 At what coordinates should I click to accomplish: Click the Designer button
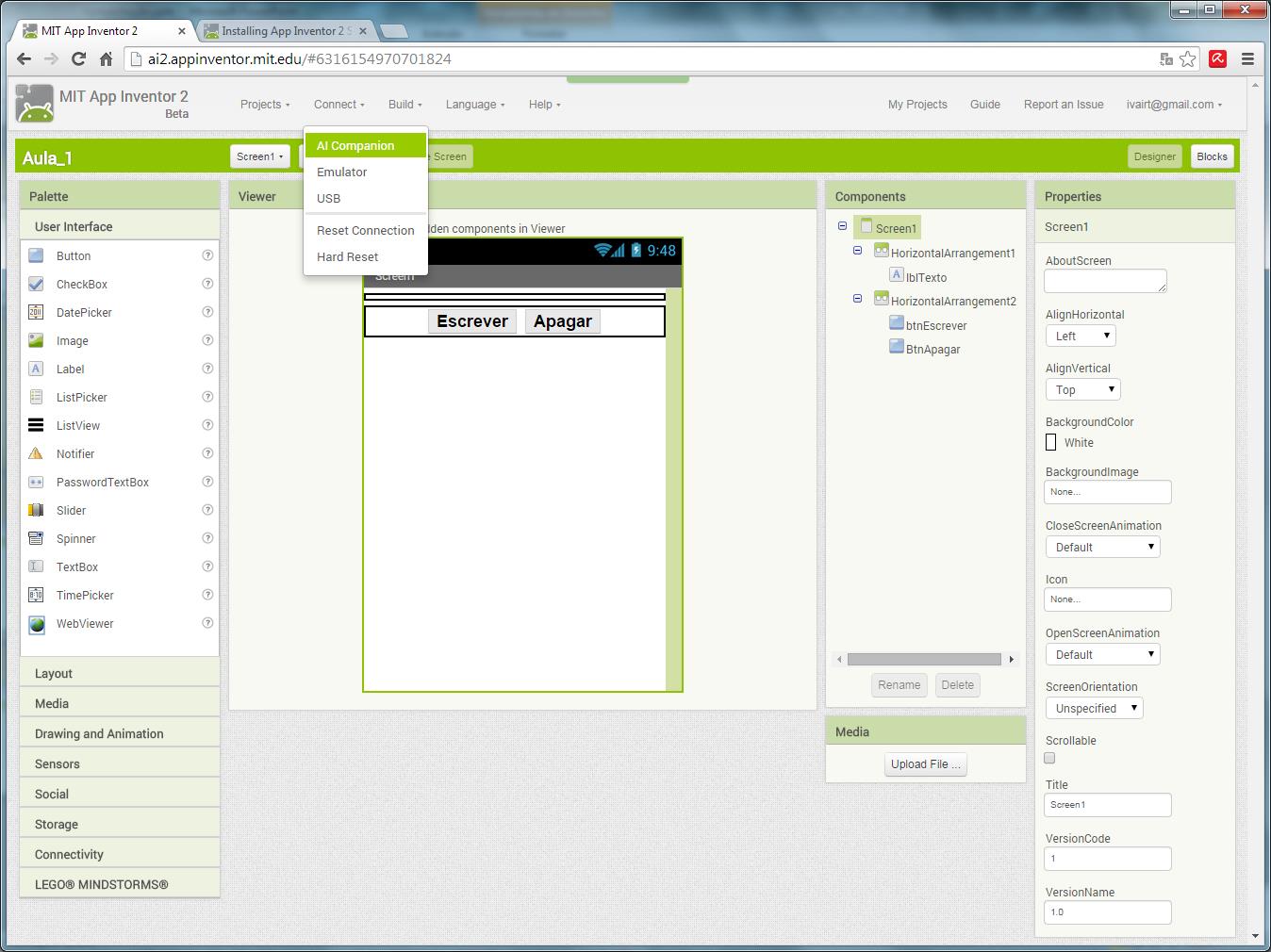1154,156
